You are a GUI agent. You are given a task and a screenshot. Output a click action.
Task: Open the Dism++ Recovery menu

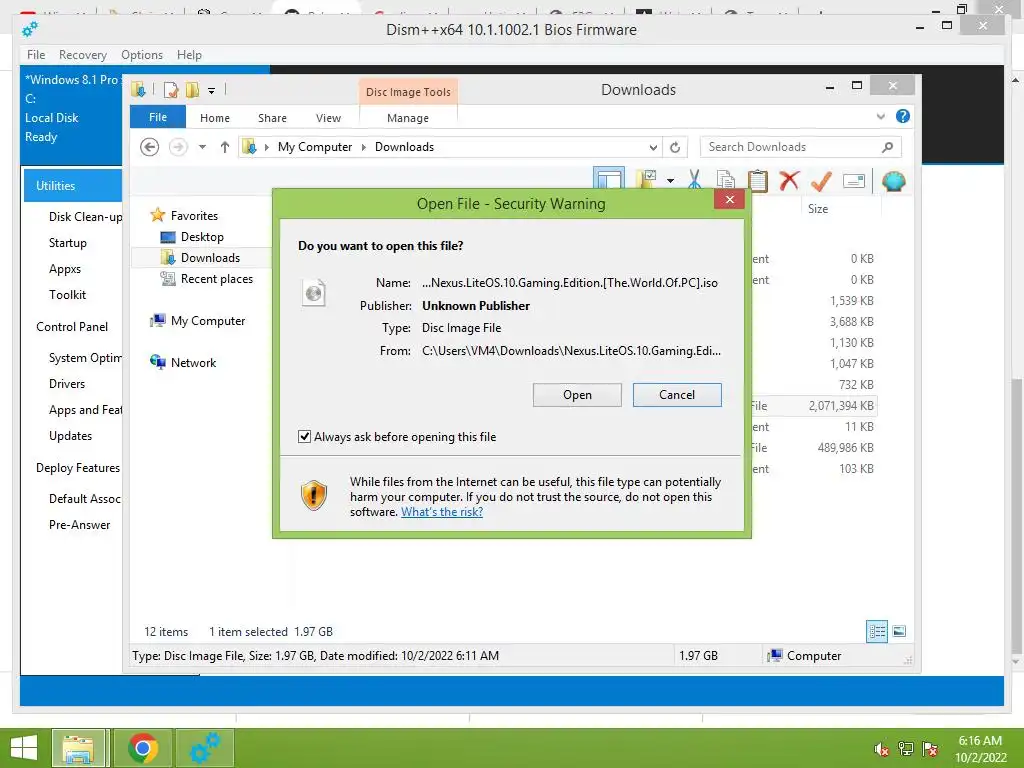pos(83,55)
